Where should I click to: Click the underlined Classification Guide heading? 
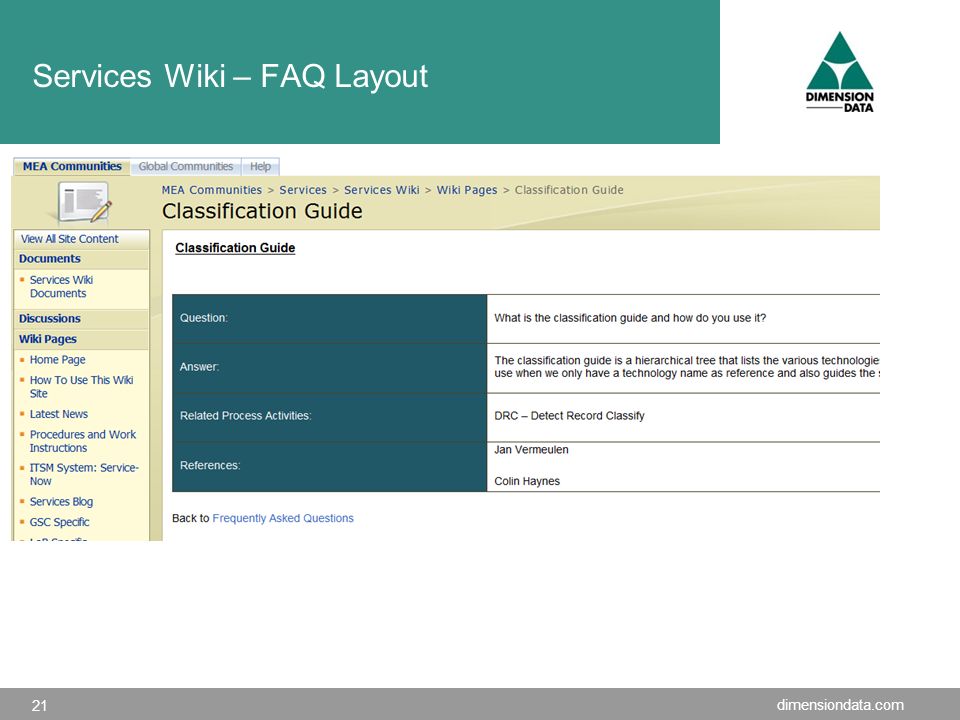click(x=235, y=248)
